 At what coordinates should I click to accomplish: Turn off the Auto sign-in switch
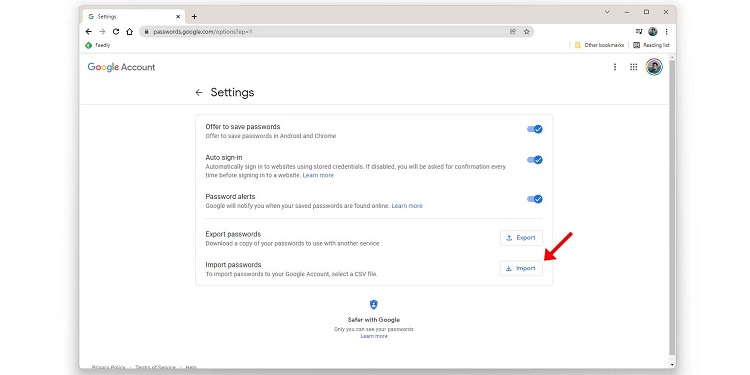click(x=535, y=160)
